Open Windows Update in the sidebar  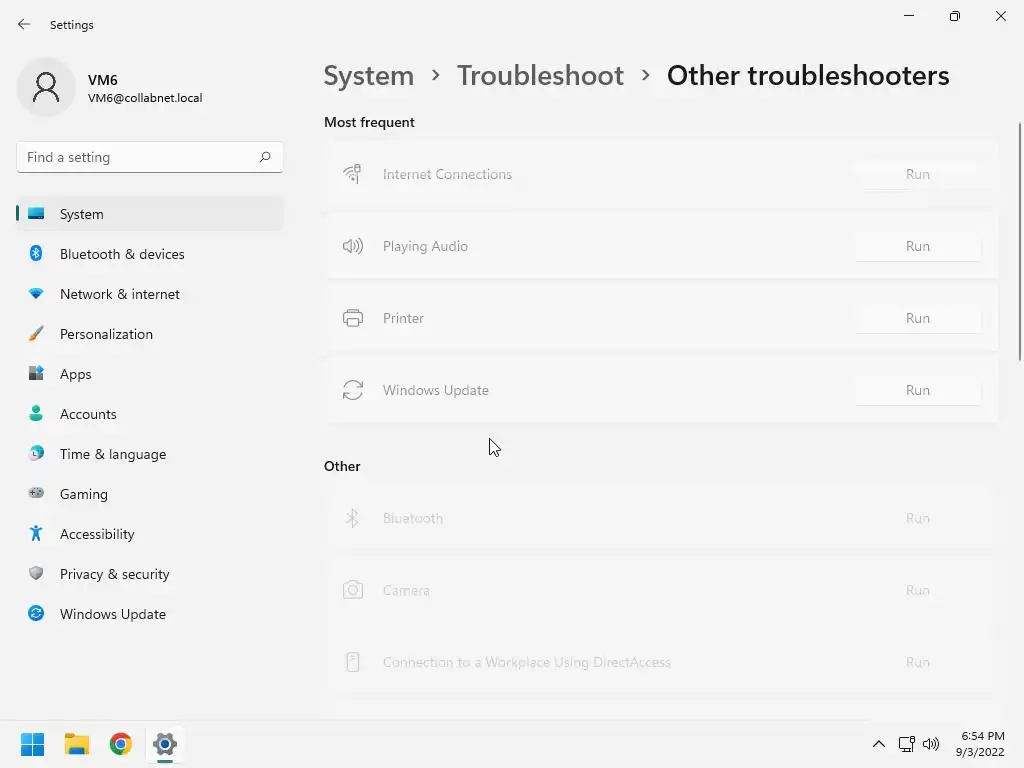[x=150, y=613]
